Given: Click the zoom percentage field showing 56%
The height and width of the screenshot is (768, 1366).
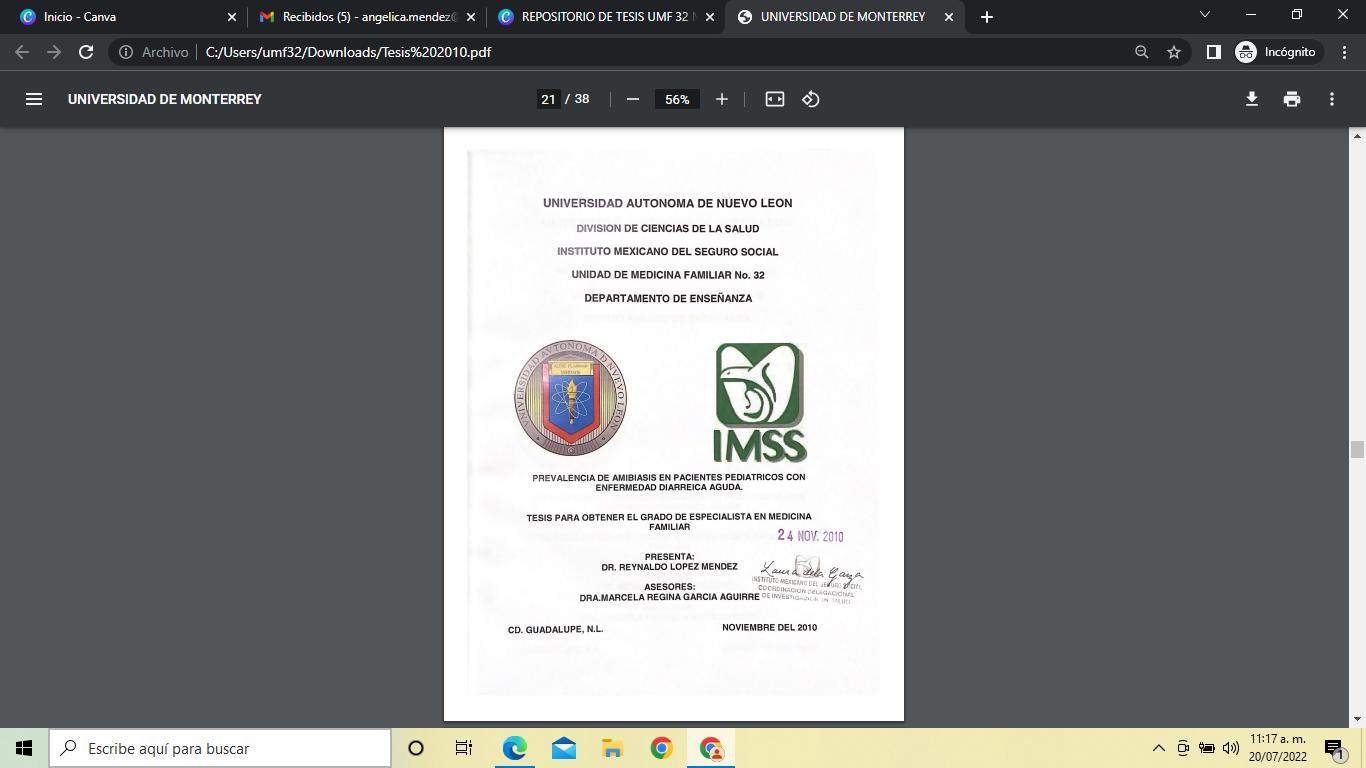Looking at the screenshot, I should (x=677, y=99).
